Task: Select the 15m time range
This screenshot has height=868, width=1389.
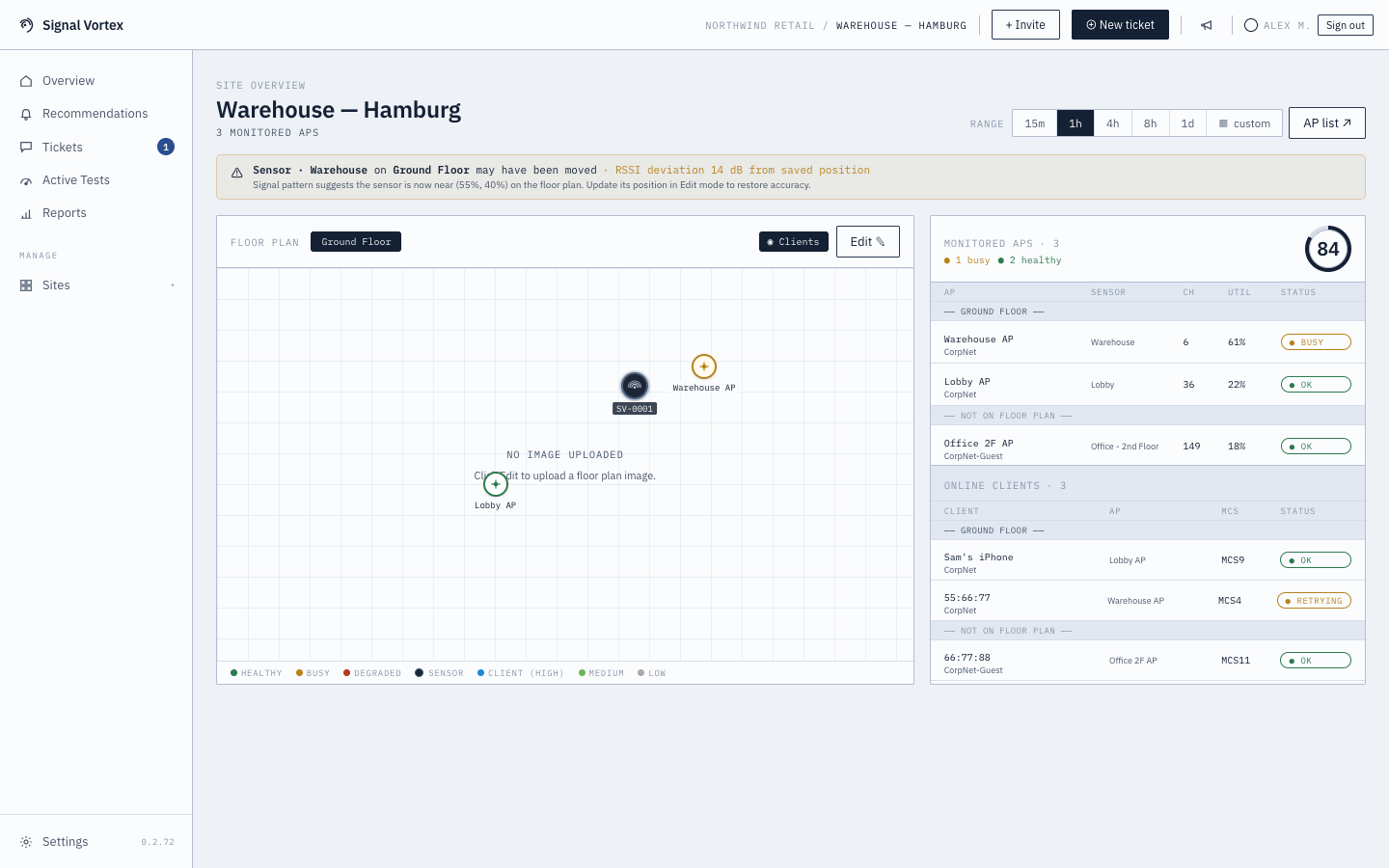Action: tap(1035, 123)
